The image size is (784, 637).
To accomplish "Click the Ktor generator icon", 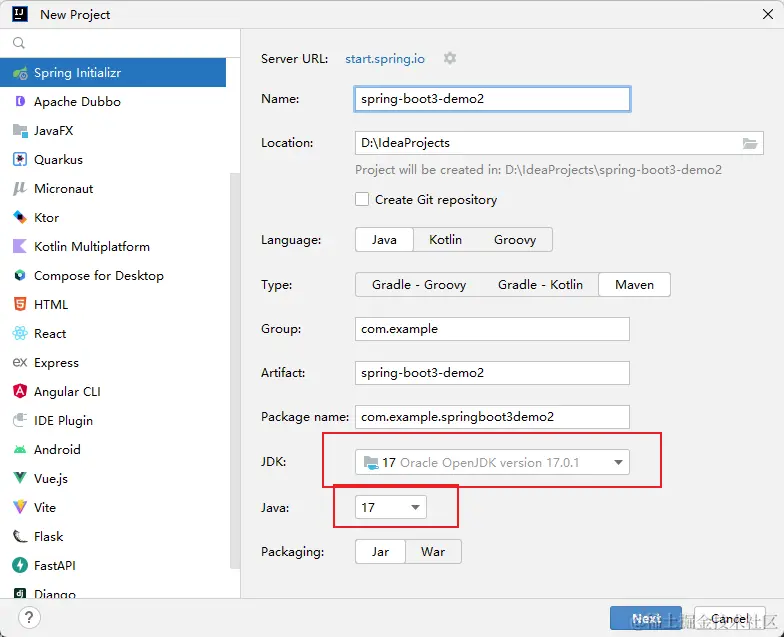I will (x=20, y=218).
